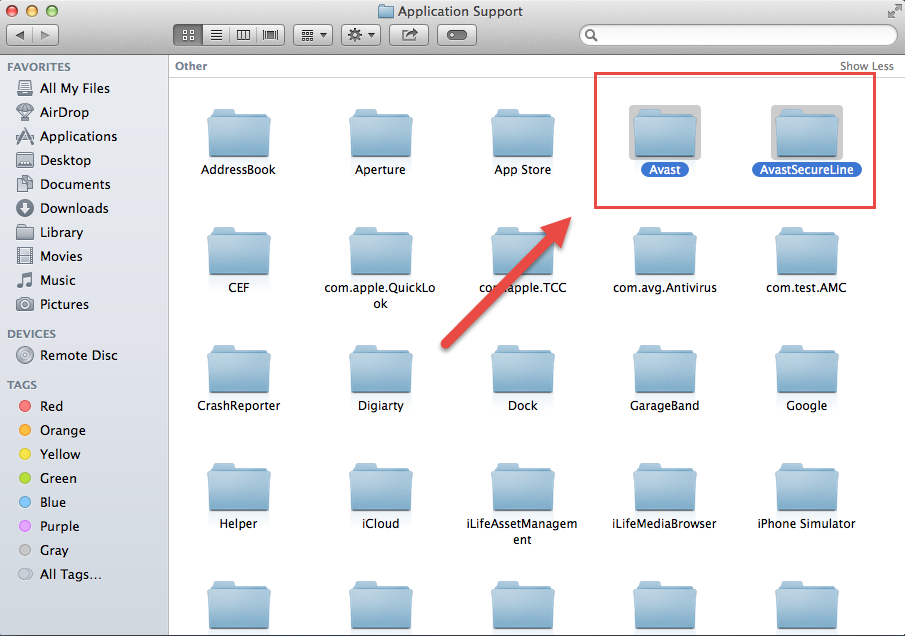Click the back navigation arrow
Screen dimensions: 905x636
(19, 34)
